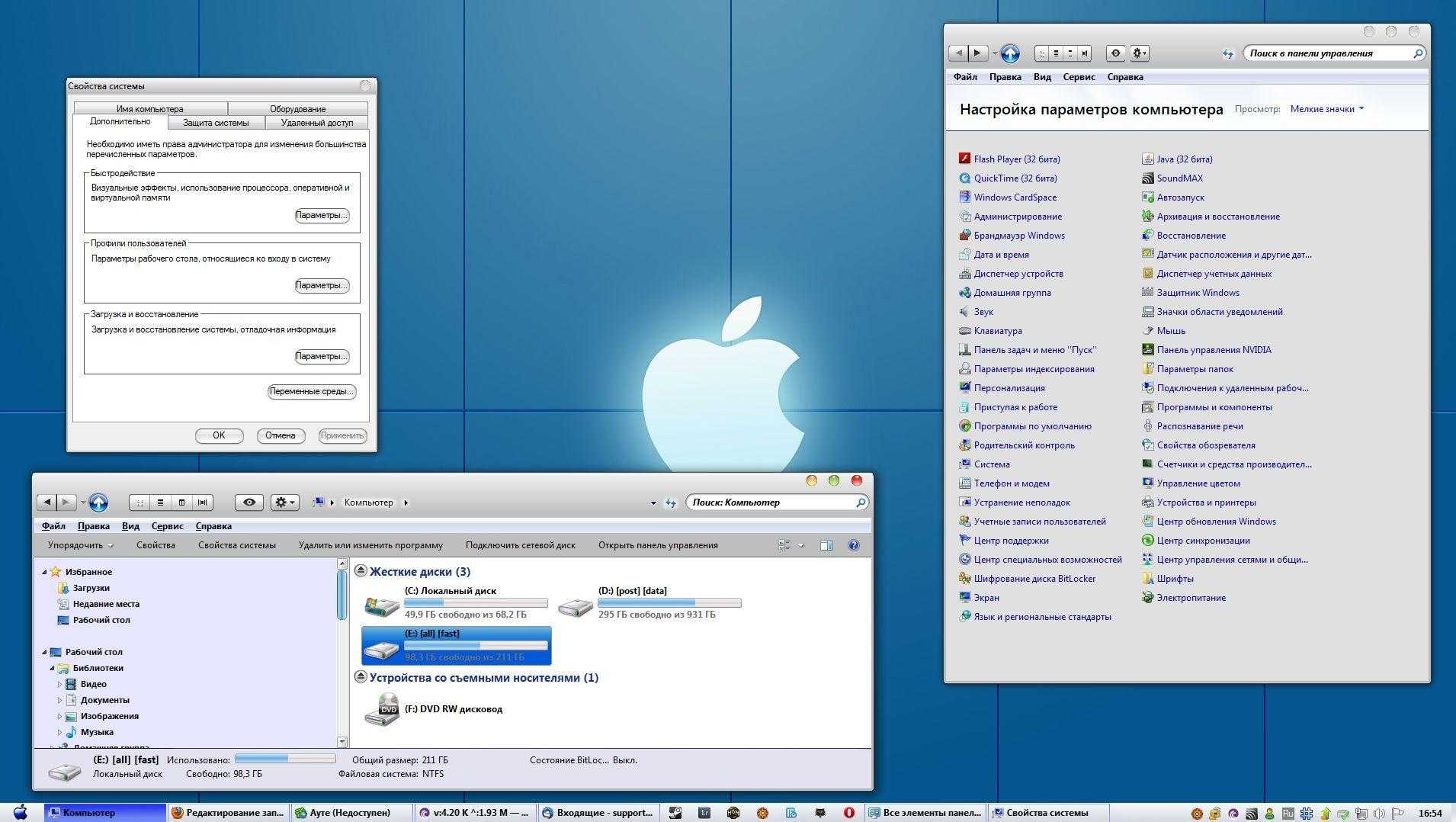Switch to Защита системы tab
This screenshot has width=1456, height=822.
[x=216, y=123]
